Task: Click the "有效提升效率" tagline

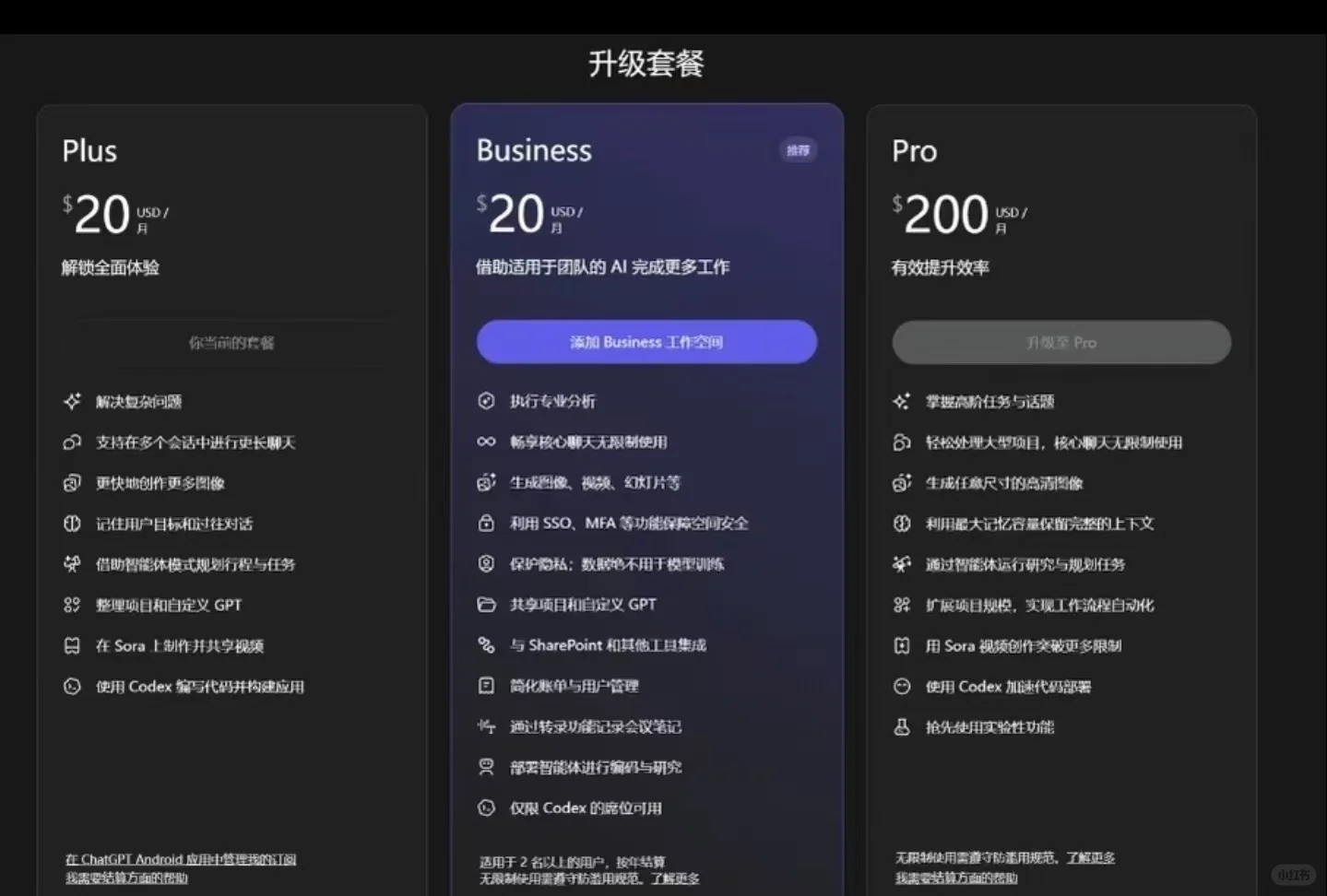Action: tap(941, 267)
